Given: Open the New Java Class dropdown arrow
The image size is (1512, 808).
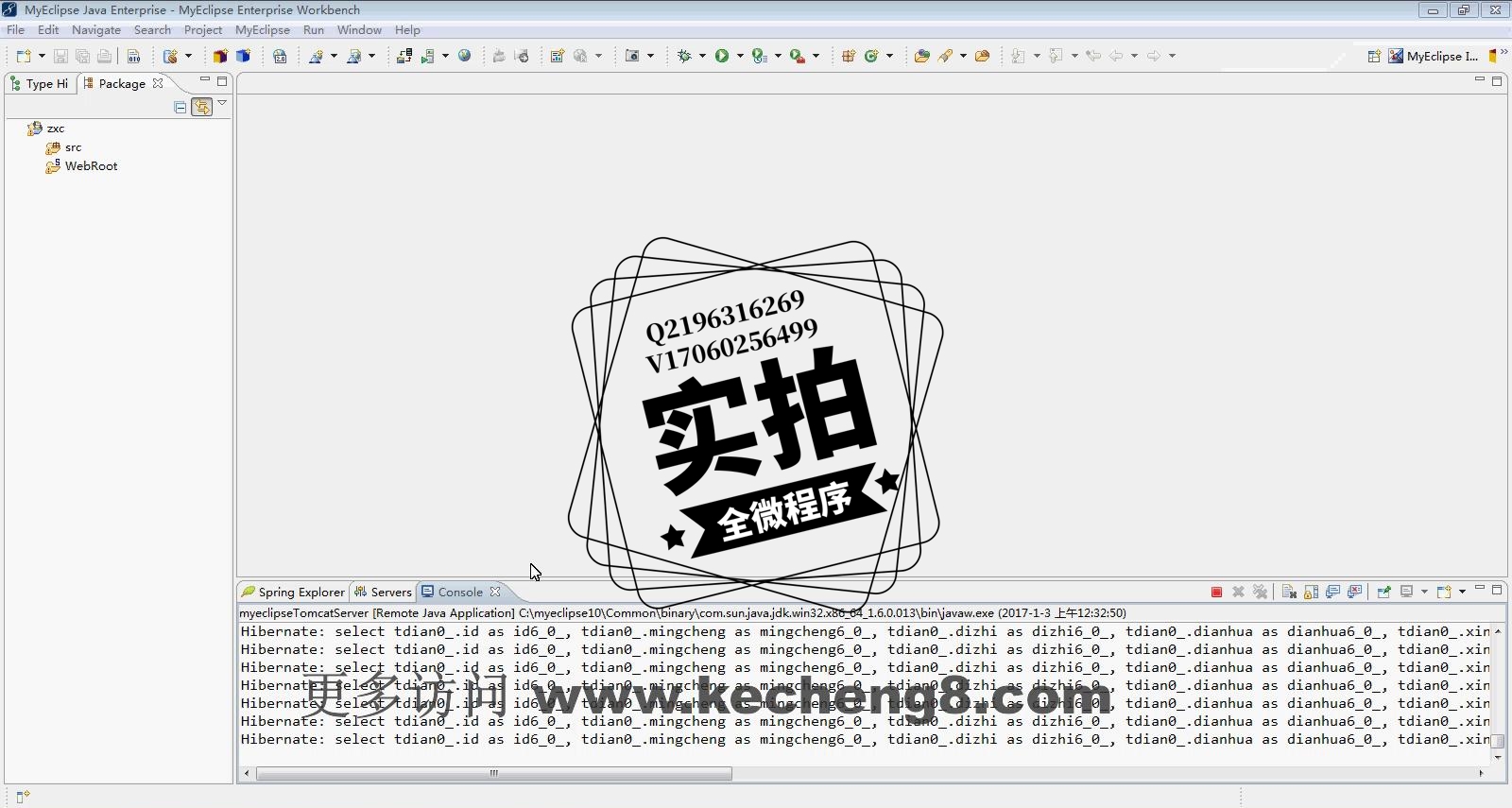Looking at the screenshot, I should pyautogui.click(x=889, y=56).
